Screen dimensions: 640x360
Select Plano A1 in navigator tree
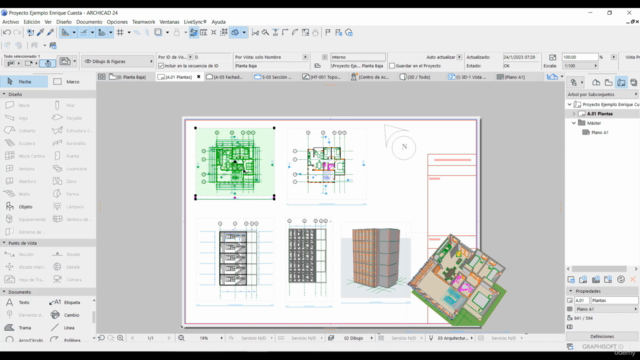pos(600,132)
